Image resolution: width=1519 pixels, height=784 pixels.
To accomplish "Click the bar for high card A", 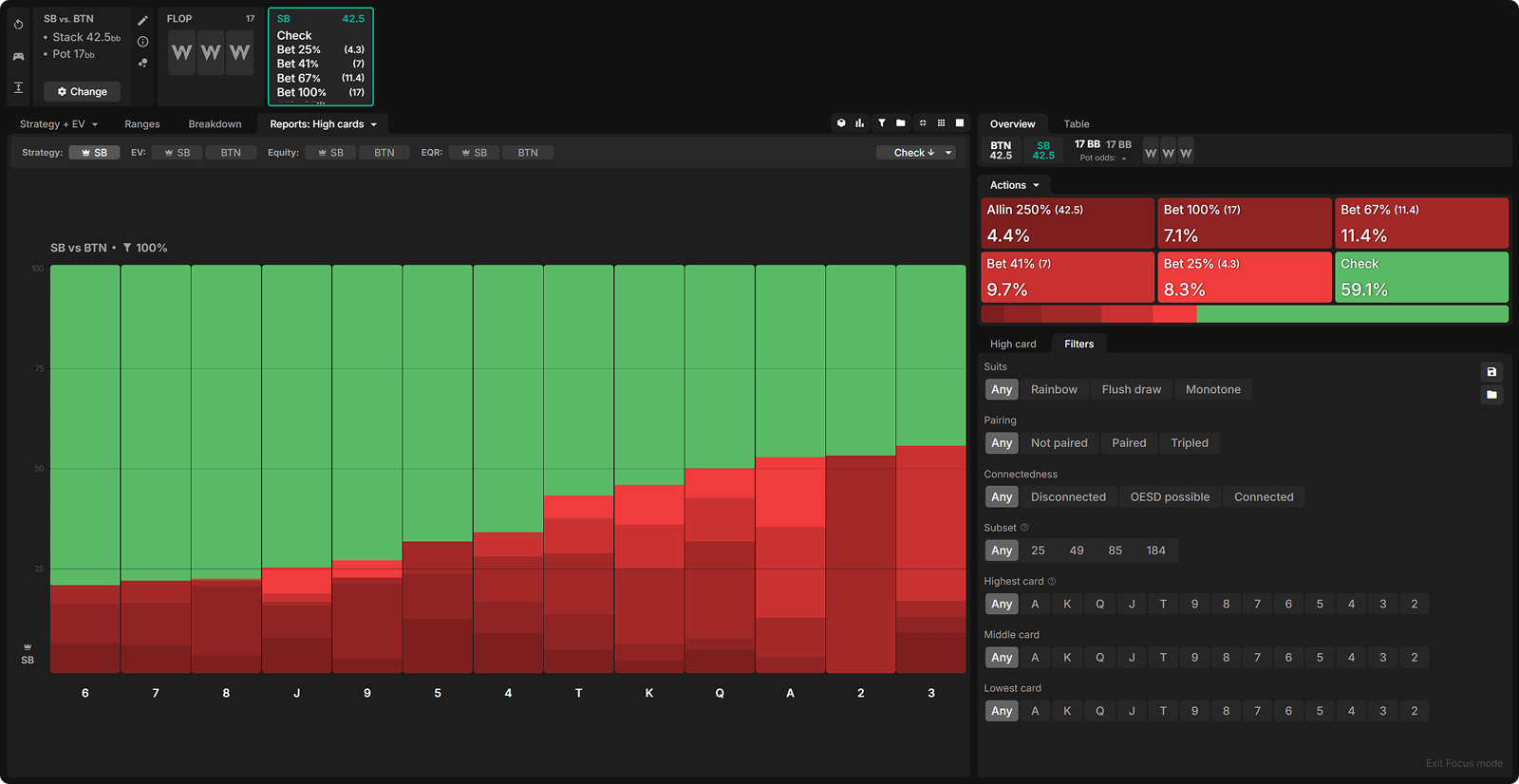I will pyautogui.click(x=790, y=469).
